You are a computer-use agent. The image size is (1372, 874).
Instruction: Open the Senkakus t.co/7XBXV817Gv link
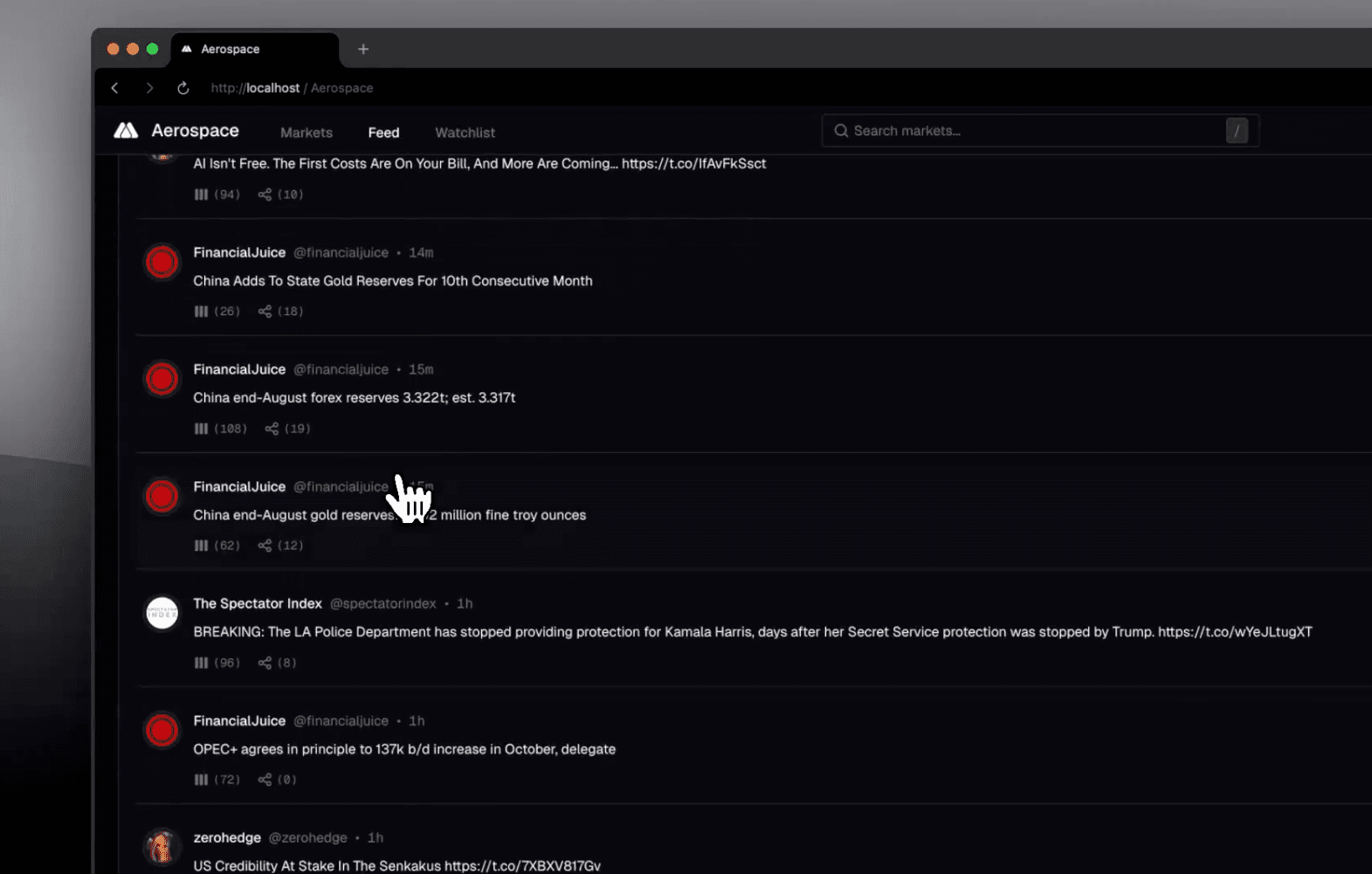(x=522, y=866)
